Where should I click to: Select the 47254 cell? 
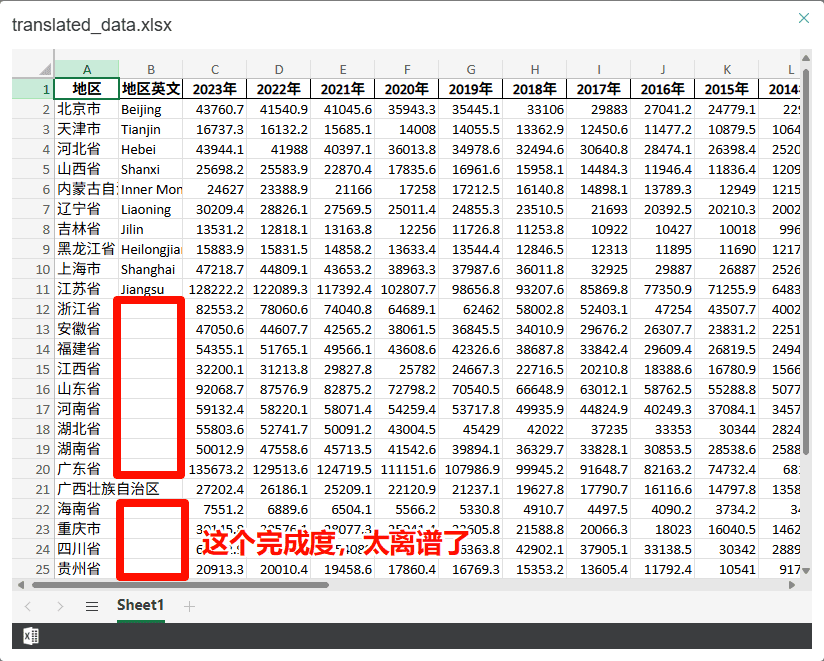tap(663, 309)
